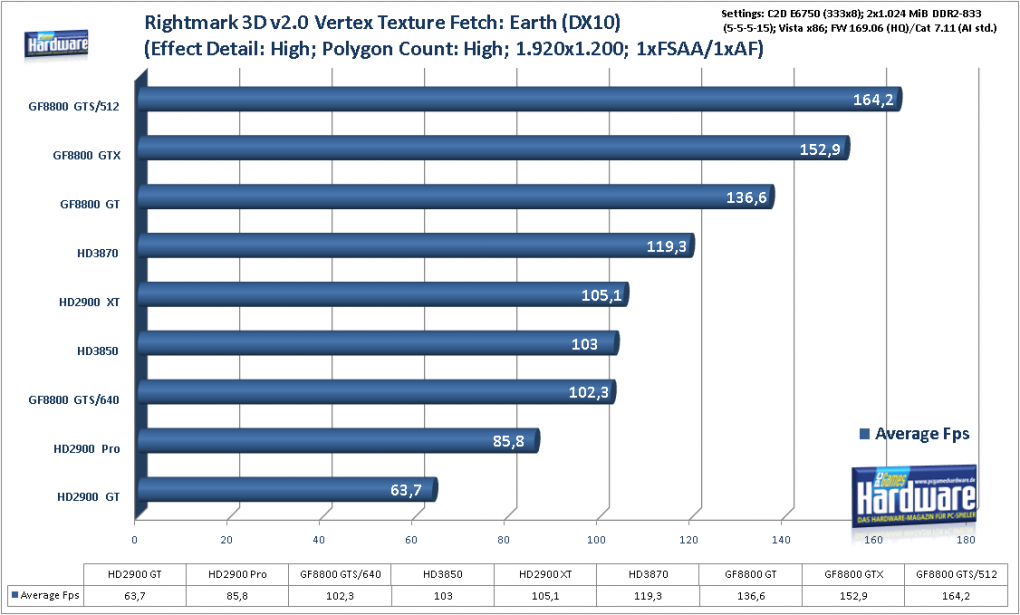Image resolution: width=1020 pixels, height=615 pixels.
Task: Click the x-axis value 120
Action: point(689,540)
